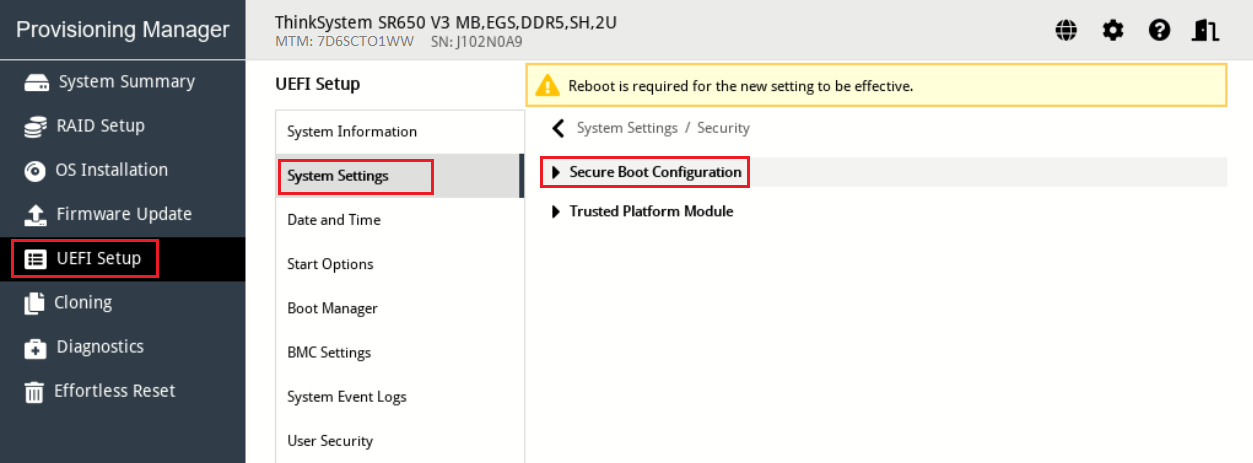
Task: Click the help question mark icon
Action: coord(1159,31)
